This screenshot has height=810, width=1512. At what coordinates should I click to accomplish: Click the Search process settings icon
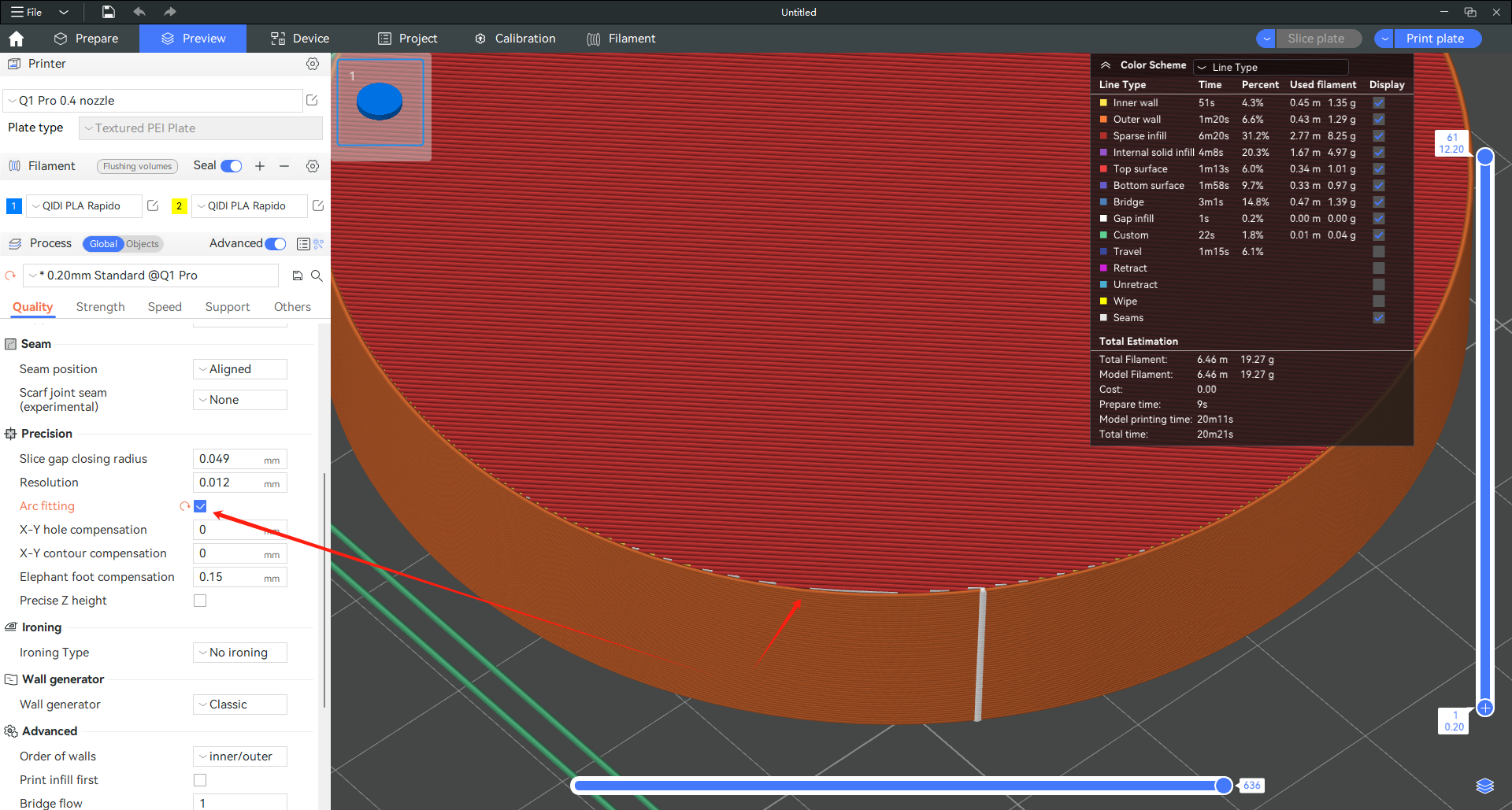(317, 276)
